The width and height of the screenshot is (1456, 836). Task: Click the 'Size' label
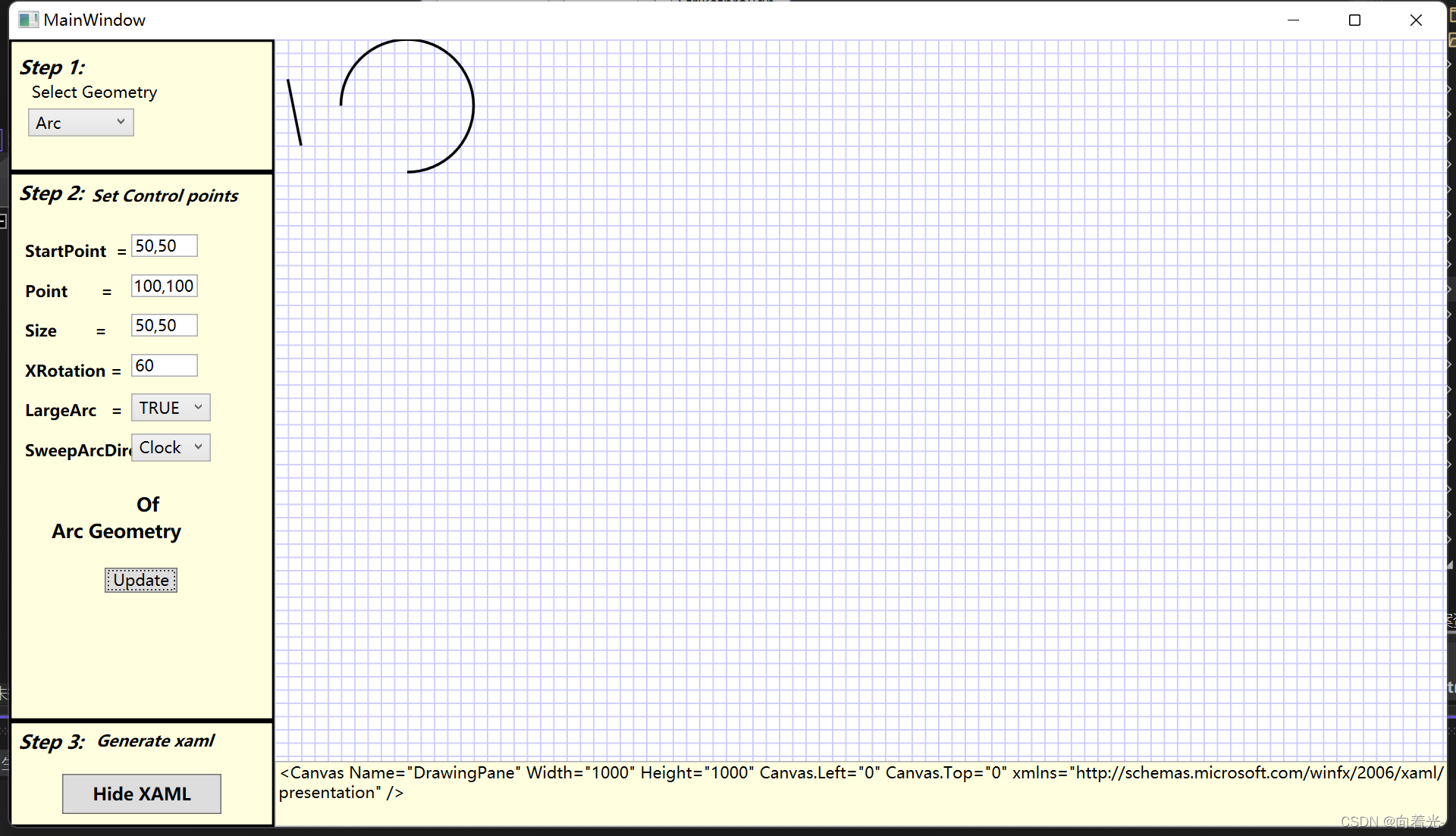(41, 330)
